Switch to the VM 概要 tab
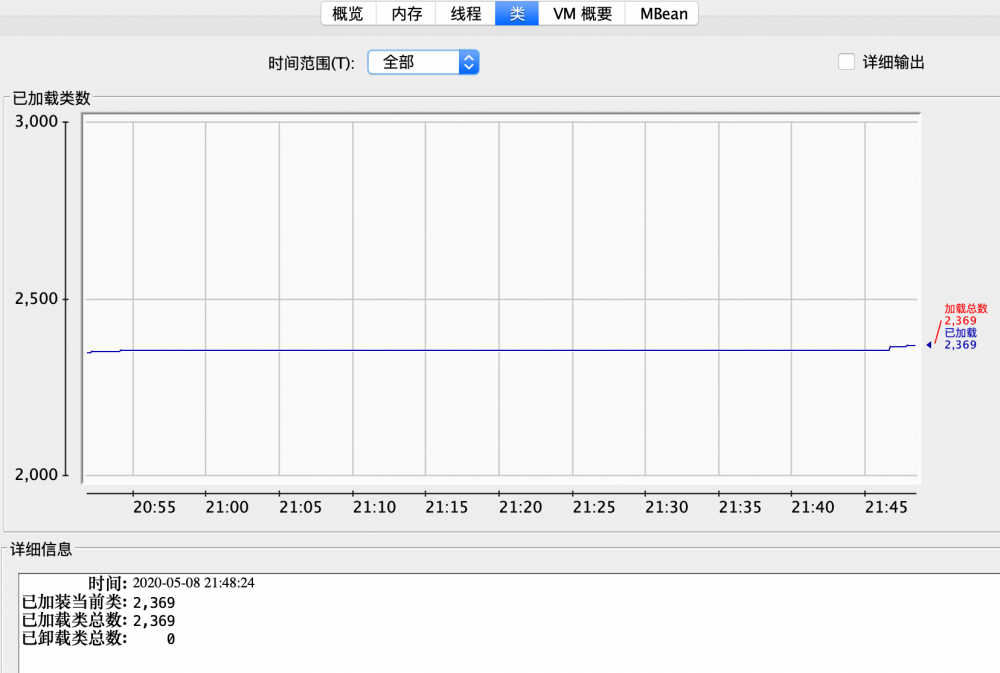1000x673 pixels. (x=581, y=13)
